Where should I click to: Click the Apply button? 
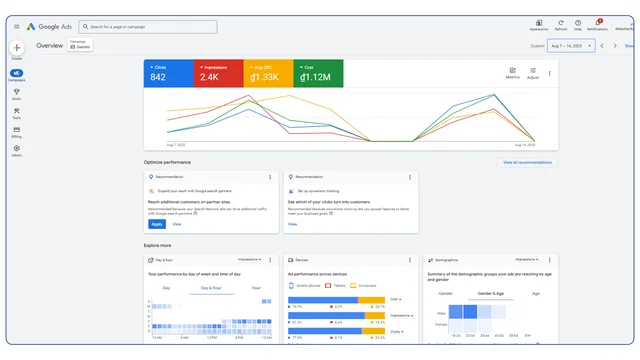point(157,224)
